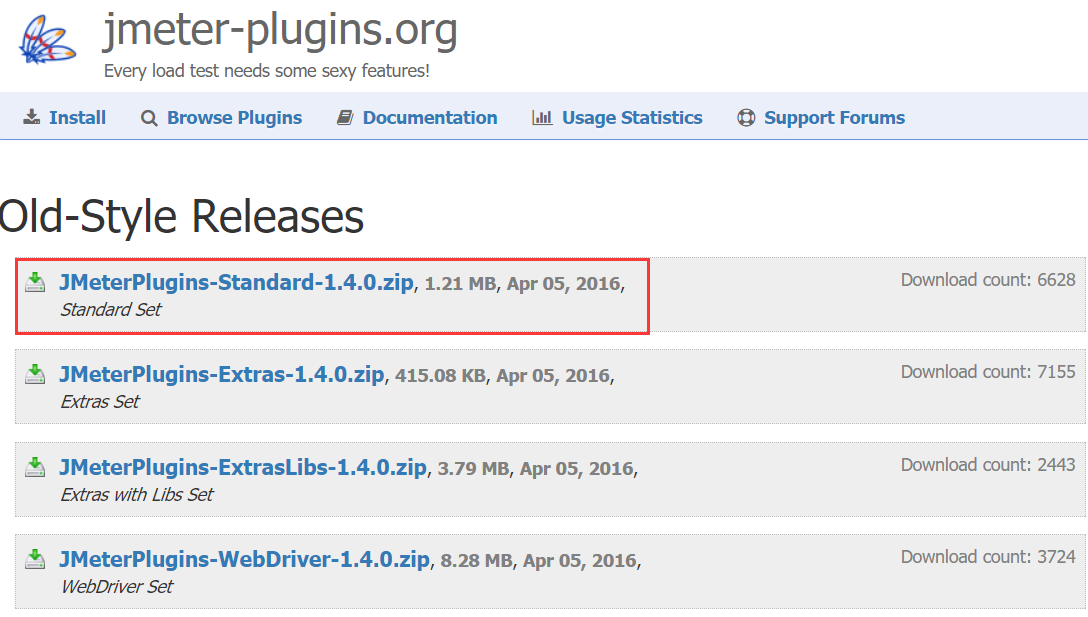Click the 'Old-Style Releases' heading
The height and width of the screenshot is (617, 1088).
pos(181,217)
